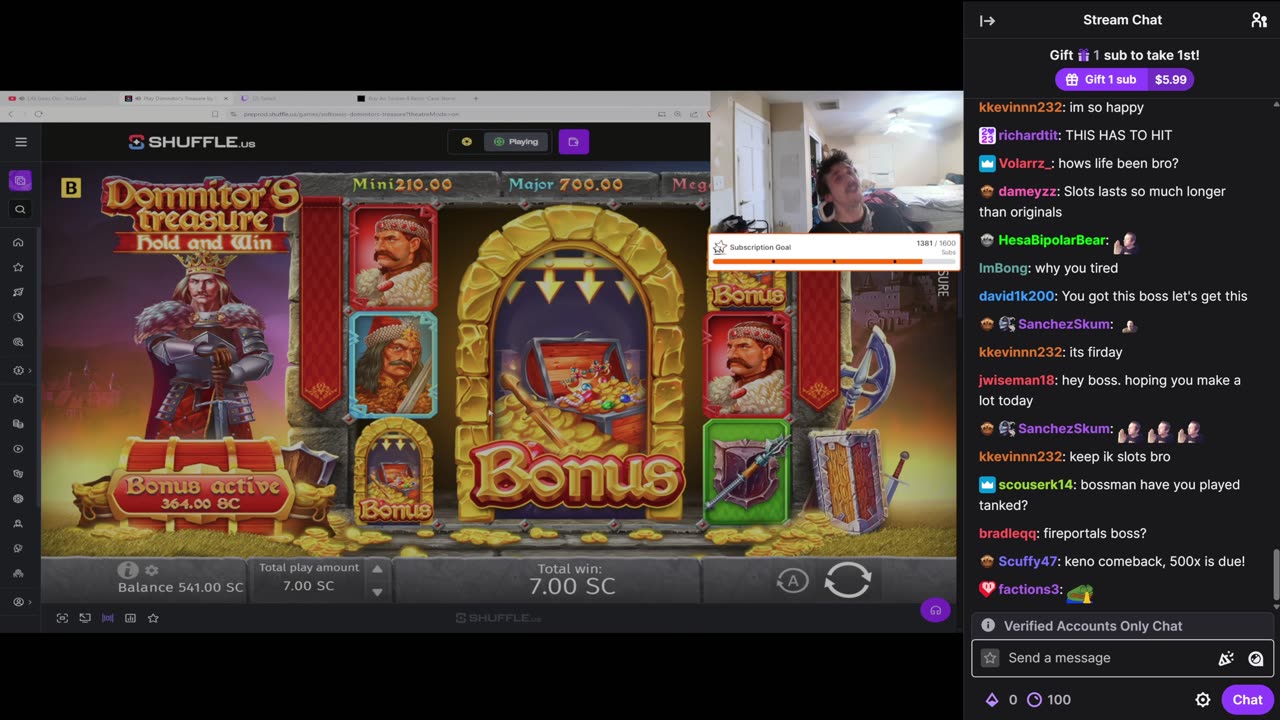Click the Major 700.00 jackpot label
Screen dimensions: 1280x720
click(x=565, y=184)
